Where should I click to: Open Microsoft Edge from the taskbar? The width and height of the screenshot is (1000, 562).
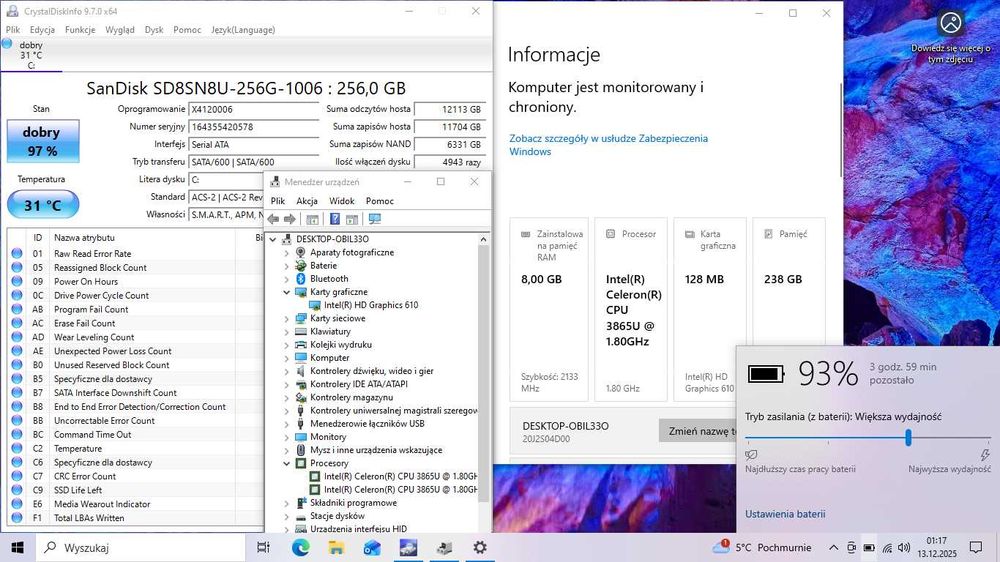click(300, 547)
